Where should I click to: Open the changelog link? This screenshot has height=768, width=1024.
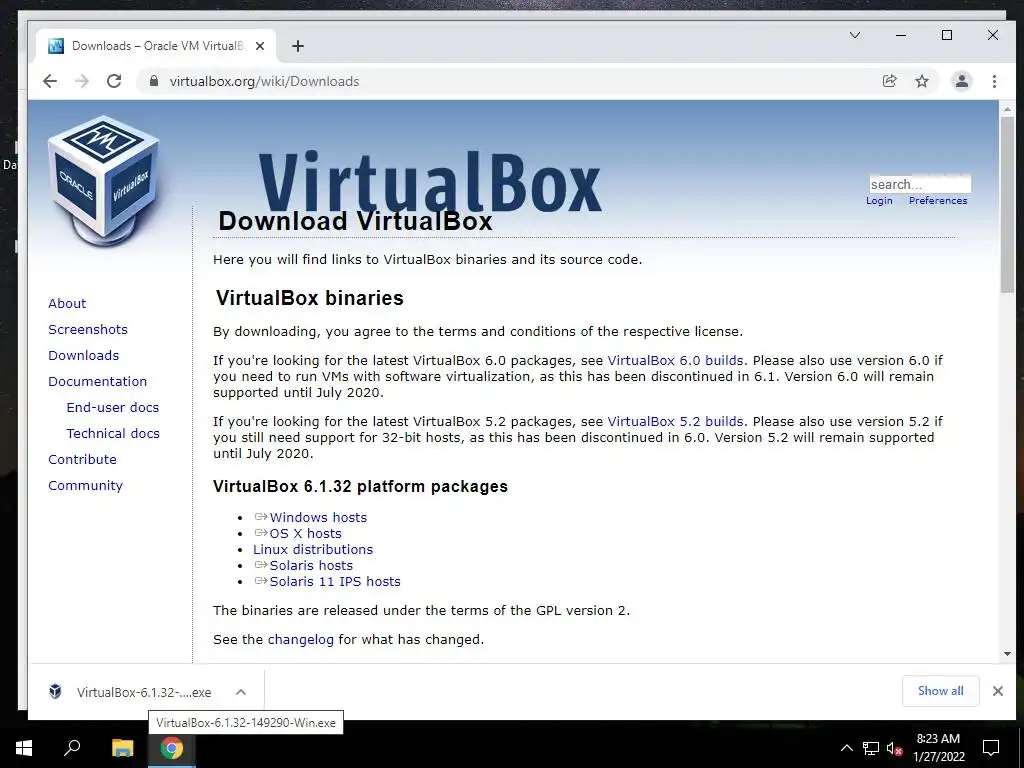tap(300, 639)
